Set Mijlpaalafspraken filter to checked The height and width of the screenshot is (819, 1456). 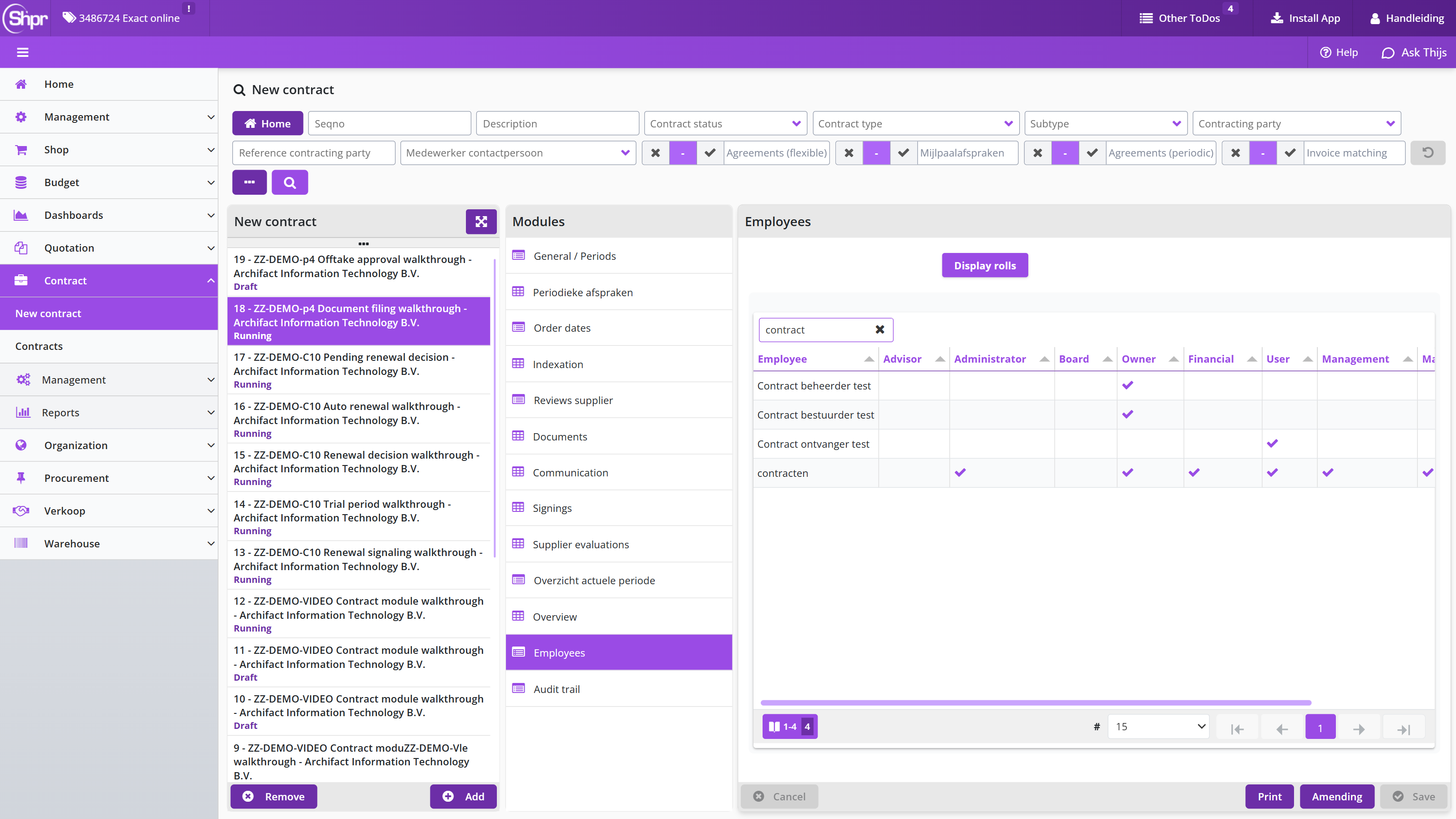pos(903,152)
